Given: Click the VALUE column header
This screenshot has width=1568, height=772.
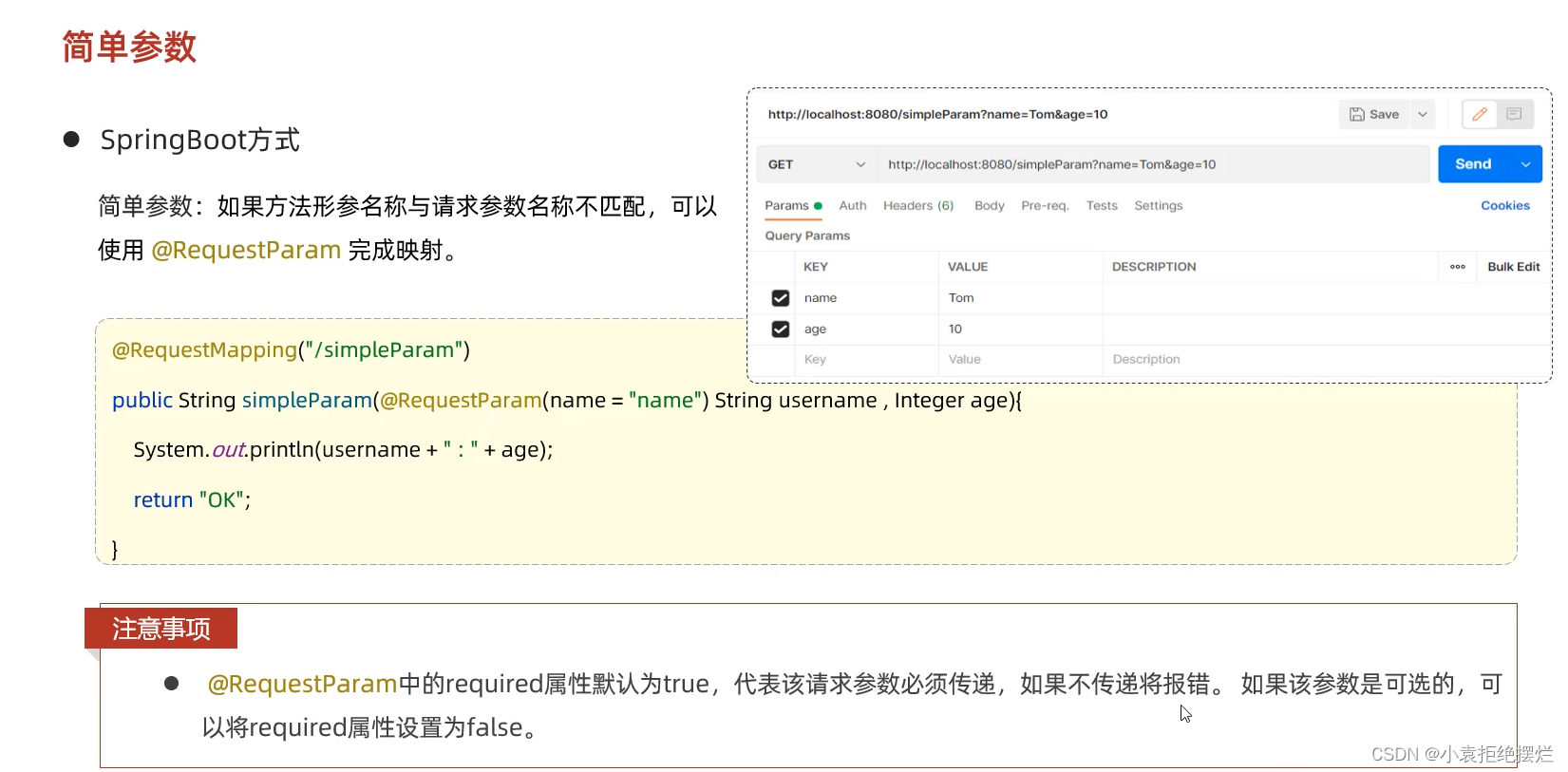Looking at the screenshot, I should click(x=968, y=267).
